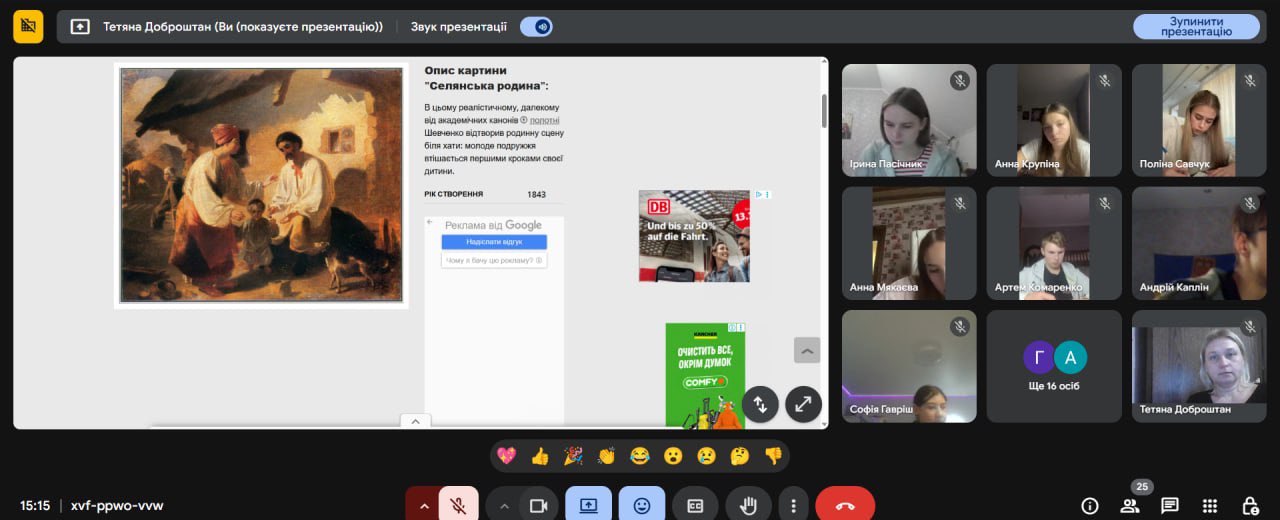1280x520 pixels.
Task: Click the yellow camera-off icon at top left
Action: click(28, 27)
